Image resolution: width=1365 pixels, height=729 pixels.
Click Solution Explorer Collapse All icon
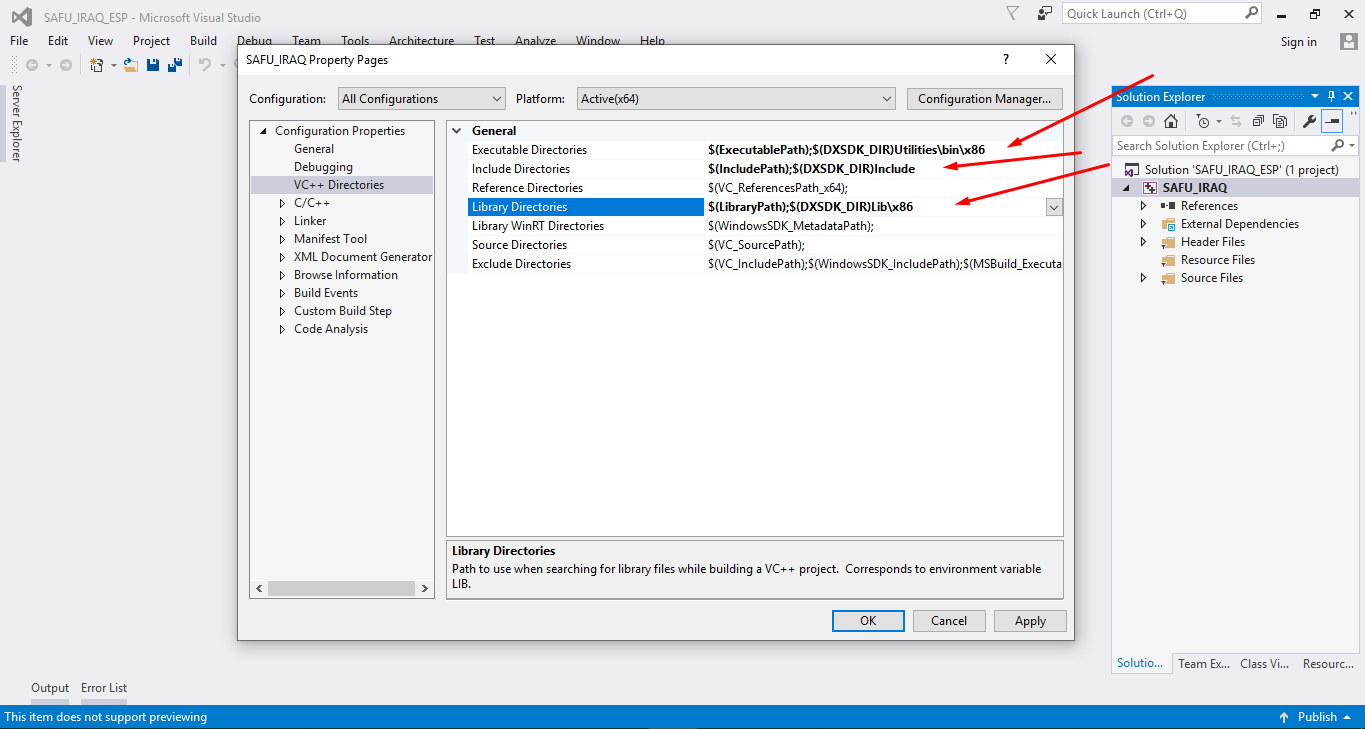click(1257, 121)
